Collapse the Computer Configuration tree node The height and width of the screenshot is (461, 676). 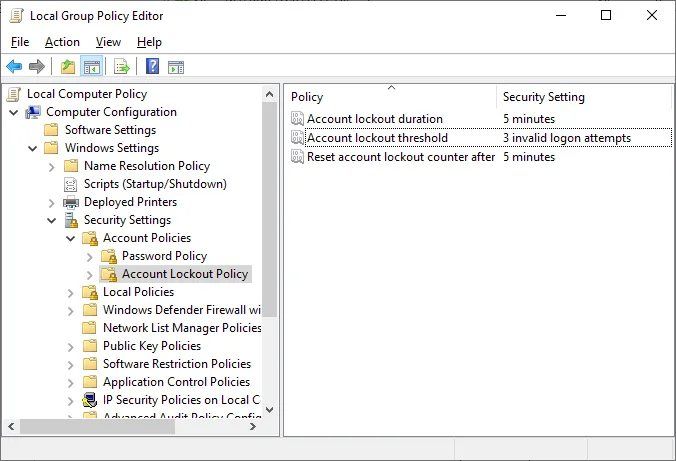(14, 112)
